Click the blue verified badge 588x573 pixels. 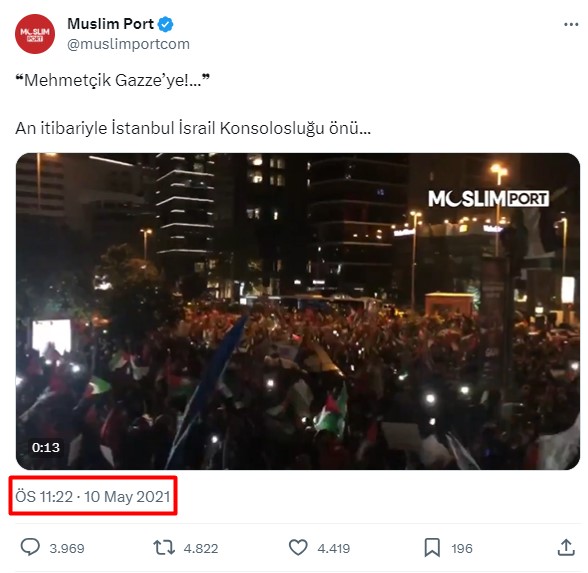(165, 24)
